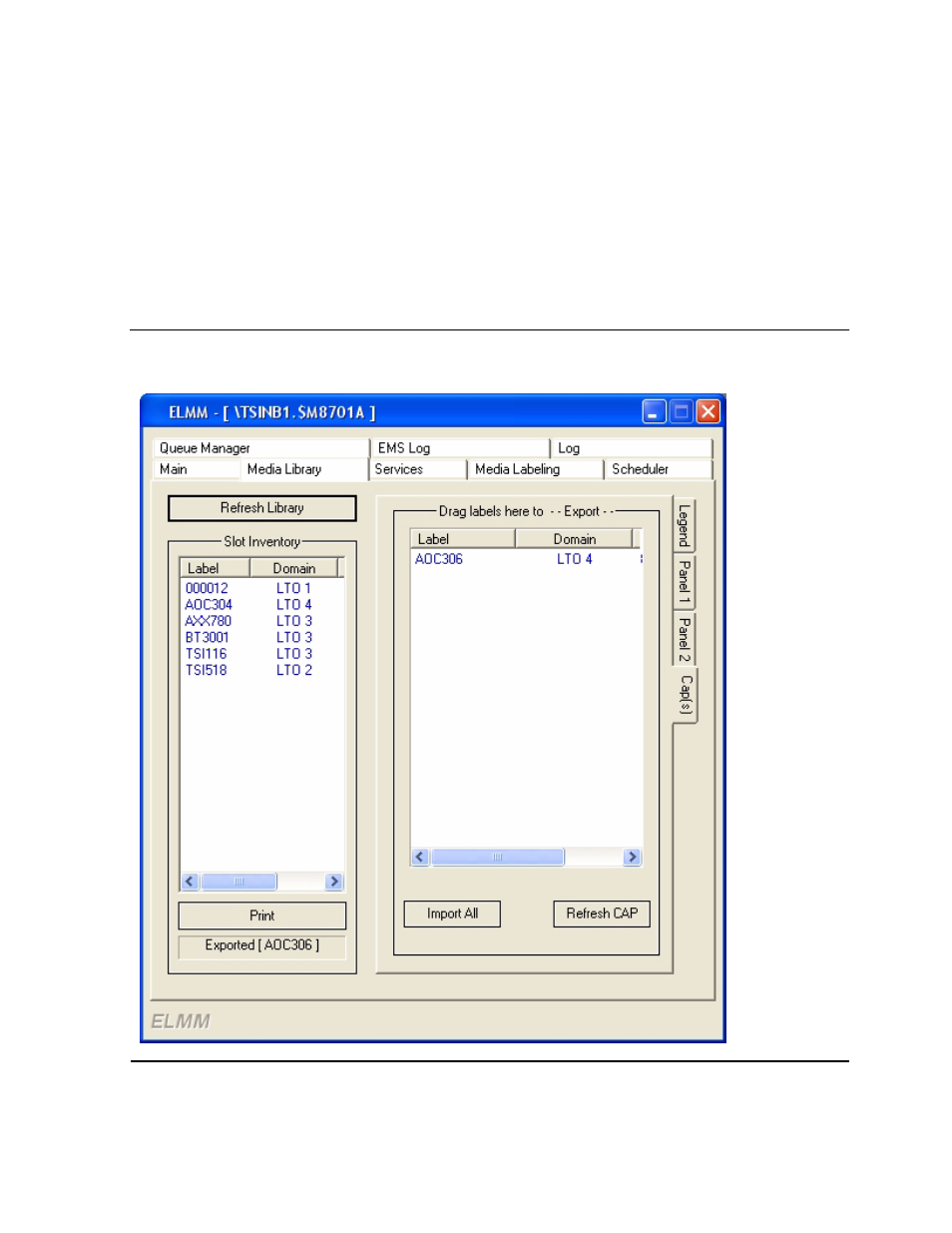The width and height of the screenshot is (952, 1233).
Task: Click the Refresh Library button
Action: [x=262, y=508]
